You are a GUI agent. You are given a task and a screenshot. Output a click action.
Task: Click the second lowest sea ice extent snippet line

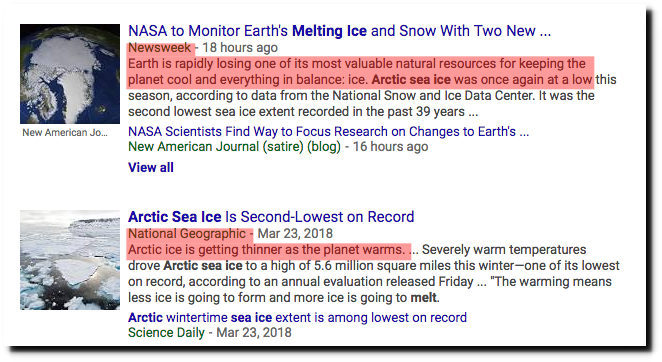[303, 112]
